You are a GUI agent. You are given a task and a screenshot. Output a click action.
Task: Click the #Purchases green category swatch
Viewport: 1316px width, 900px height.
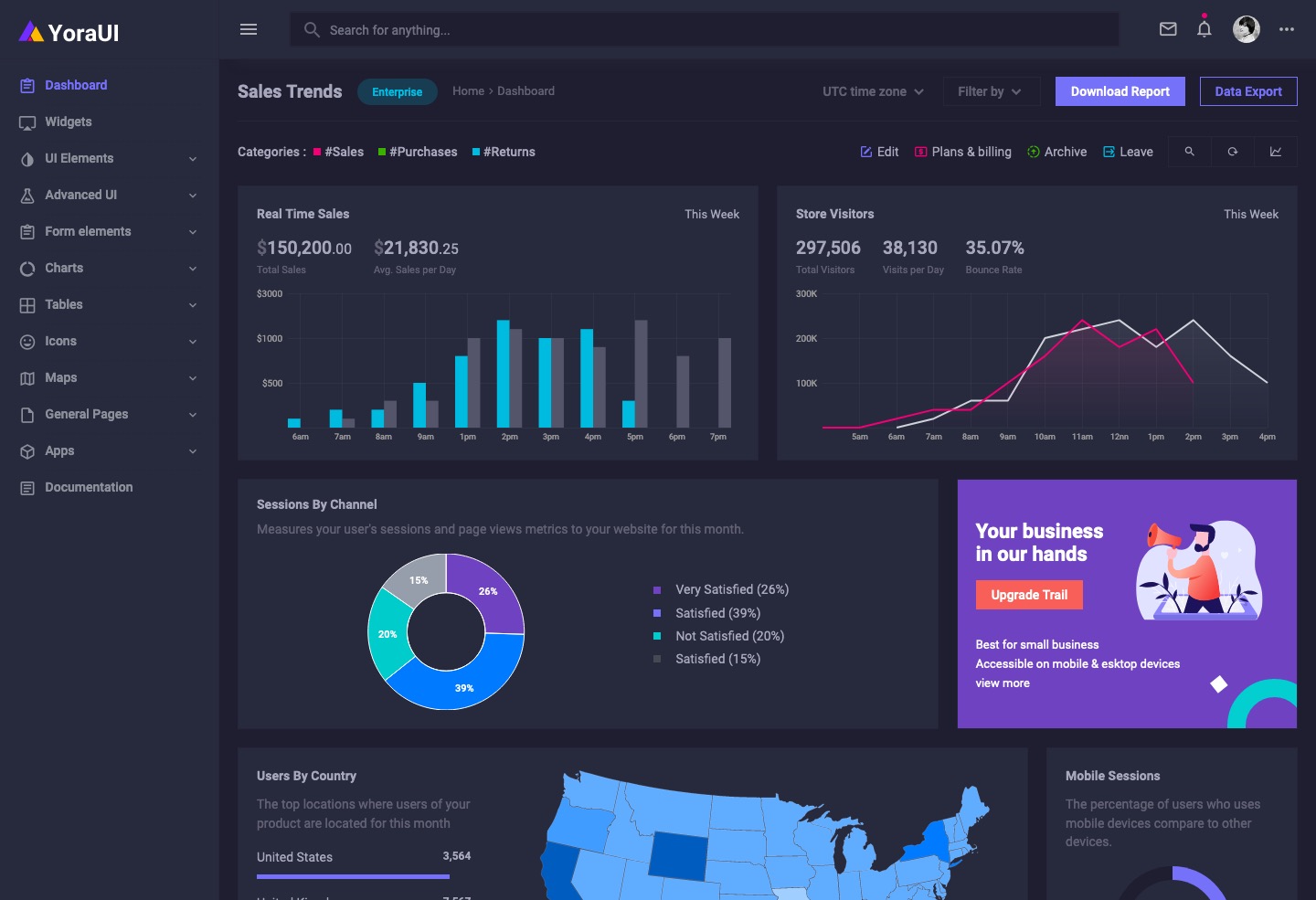(382, 152)
